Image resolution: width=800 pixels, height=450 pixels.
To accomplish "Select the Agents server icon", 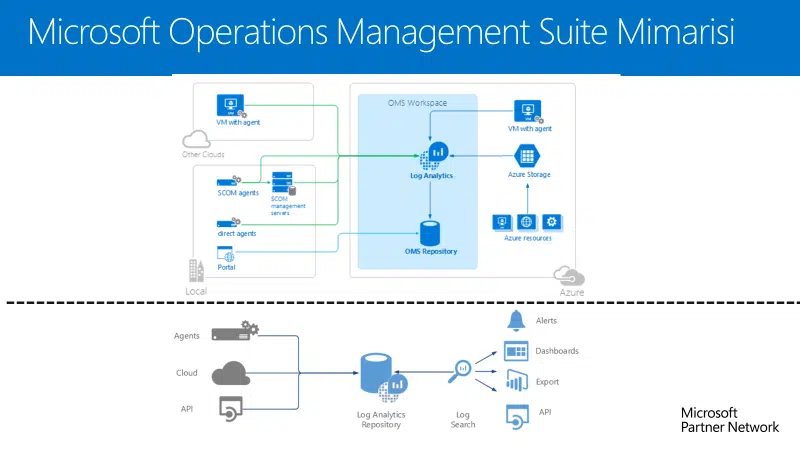I will pyautogui.click(x=235, y=331).
